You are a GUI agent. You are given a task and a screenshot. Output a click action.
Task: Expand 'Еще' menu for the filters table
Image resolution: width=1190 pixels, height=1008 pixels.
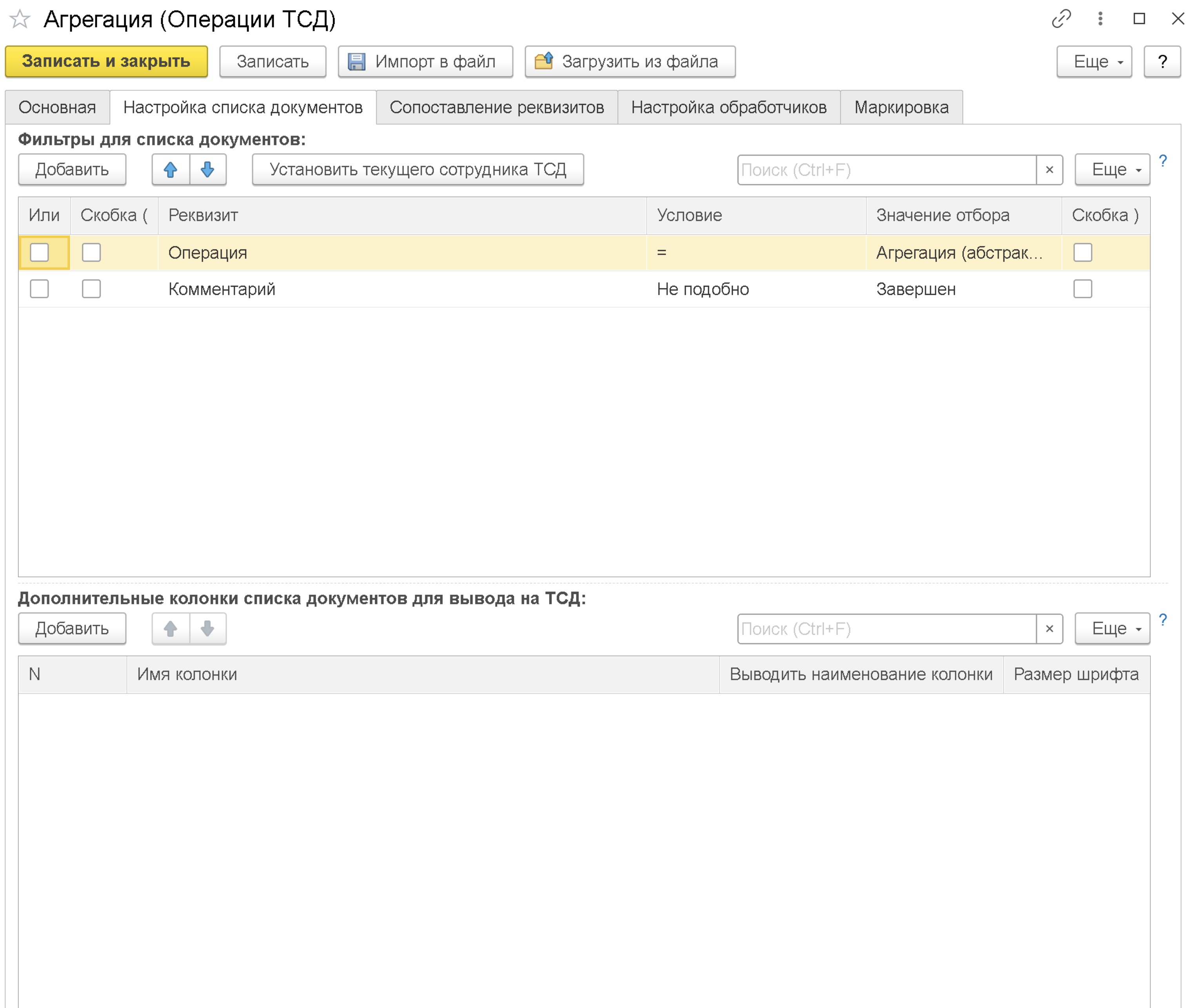pos(1112,169)
